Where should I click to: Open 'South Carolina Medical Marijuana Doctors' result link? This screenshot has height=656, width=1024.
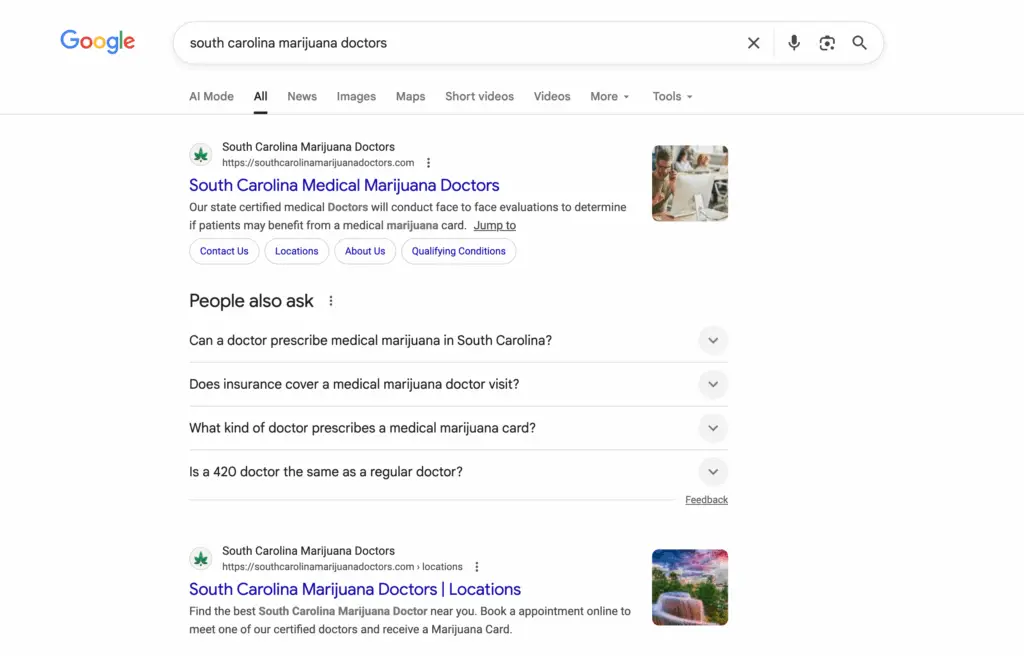(x=344, y=185)
